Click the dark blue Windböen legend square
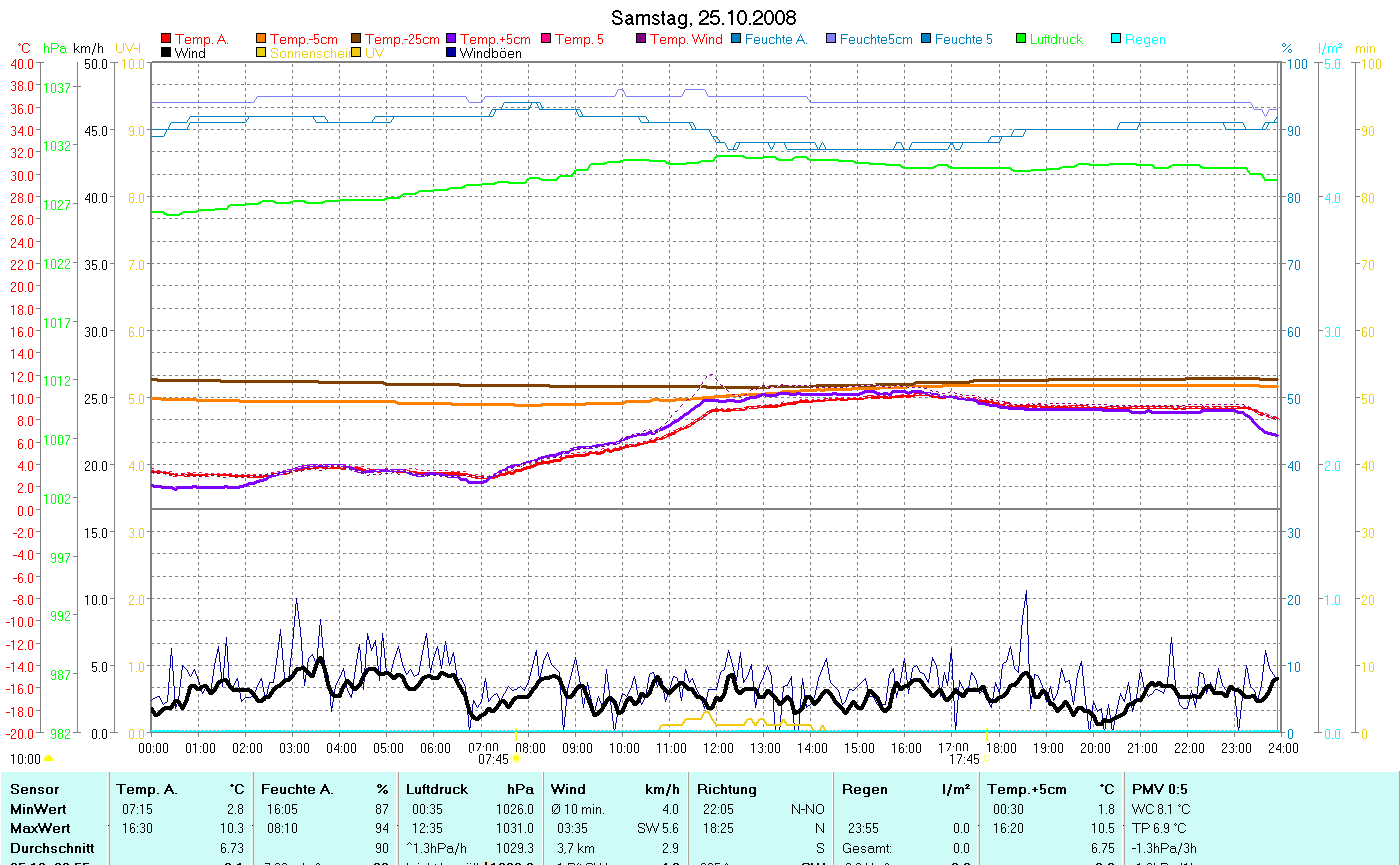 [x=451, y=53]
